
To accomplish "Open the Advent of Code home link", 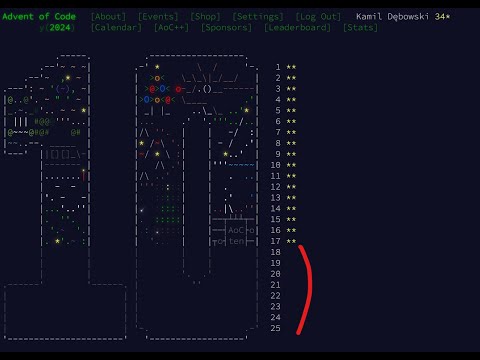I will [x=39, y=16].
